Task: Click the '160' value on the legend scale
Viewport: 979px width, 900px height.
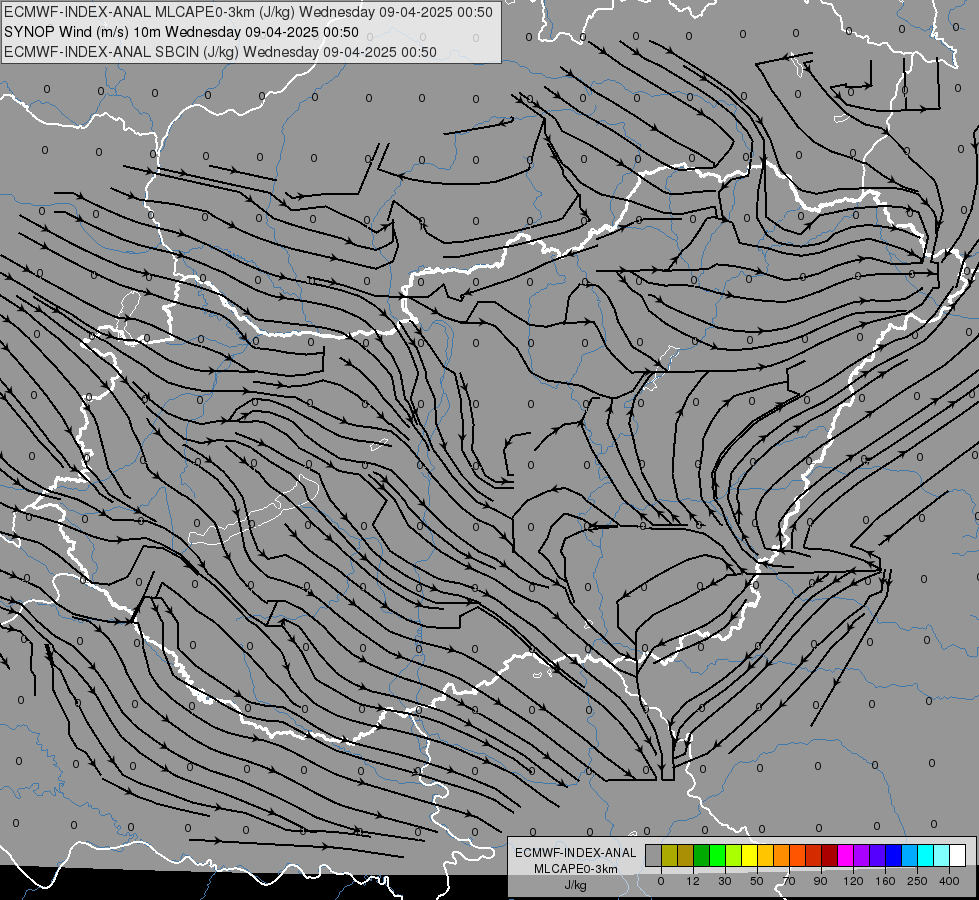Action: pyautogui.click(x=885, y=881)
